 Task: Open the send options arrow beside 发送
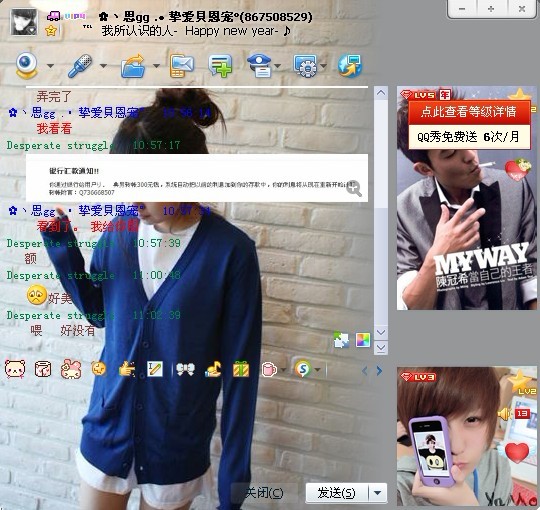[x=377, y=493]
